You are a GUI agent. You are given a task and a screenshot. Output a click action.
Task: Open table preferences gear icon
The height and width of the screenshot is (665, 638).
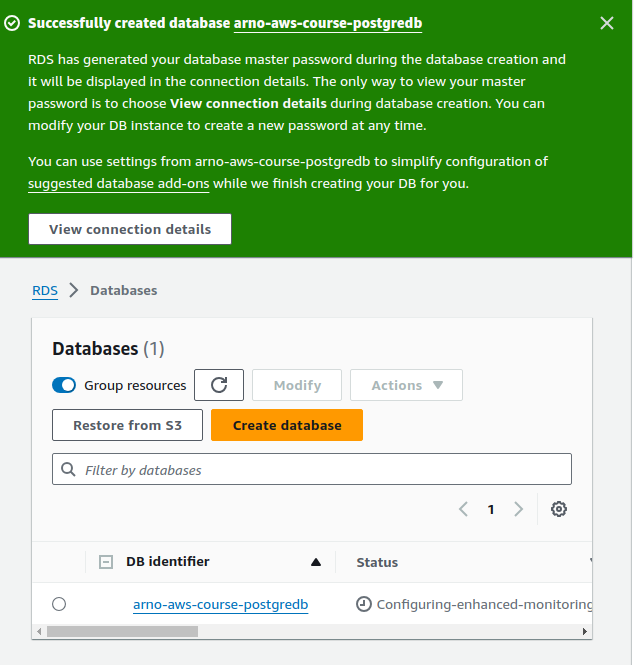tap(559, 509)
